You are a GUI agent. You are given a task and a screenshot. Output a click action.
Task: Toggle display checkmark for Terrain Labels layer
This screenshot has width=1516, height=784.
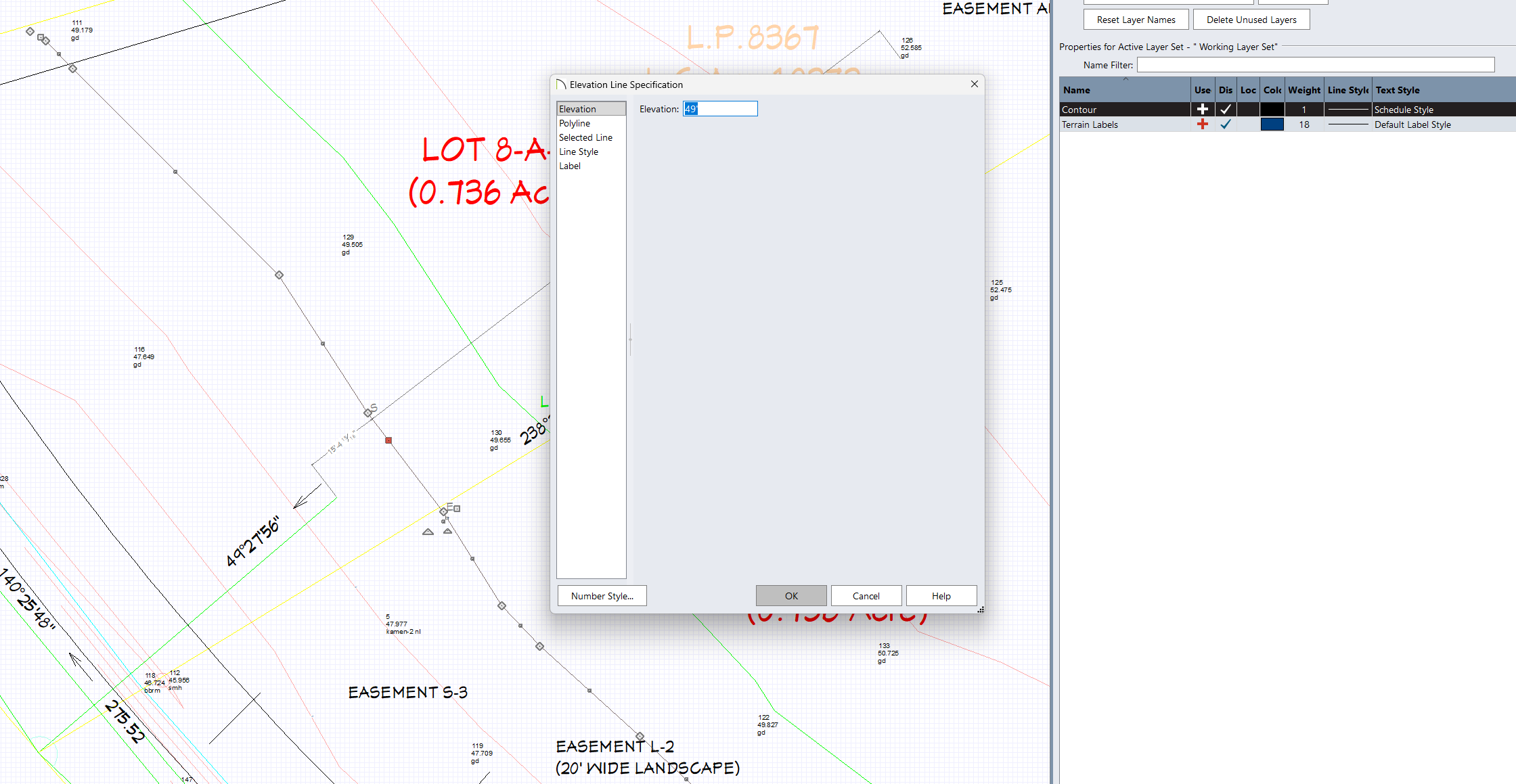1225,124
